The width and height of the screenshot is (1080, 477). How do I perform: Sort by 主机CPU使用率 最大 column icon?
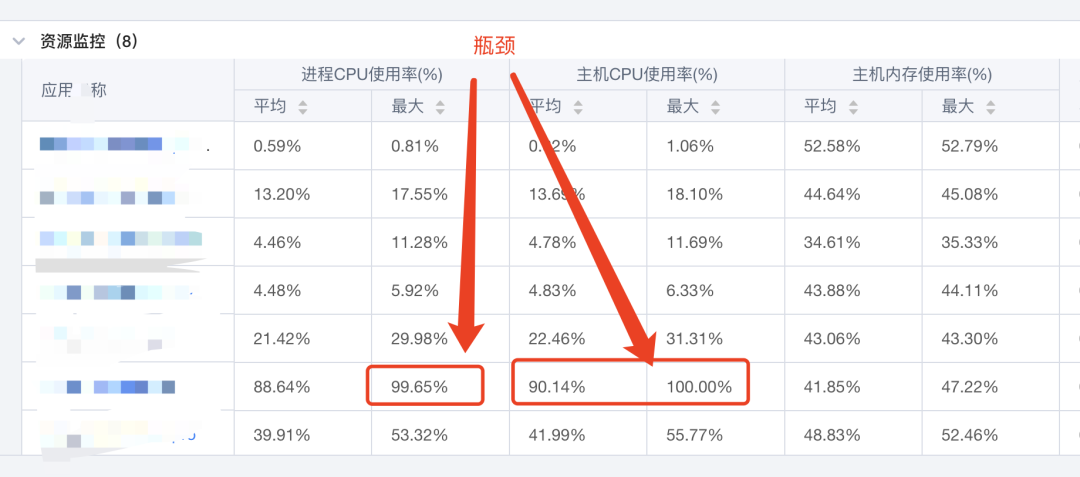[x=716, y=107]
